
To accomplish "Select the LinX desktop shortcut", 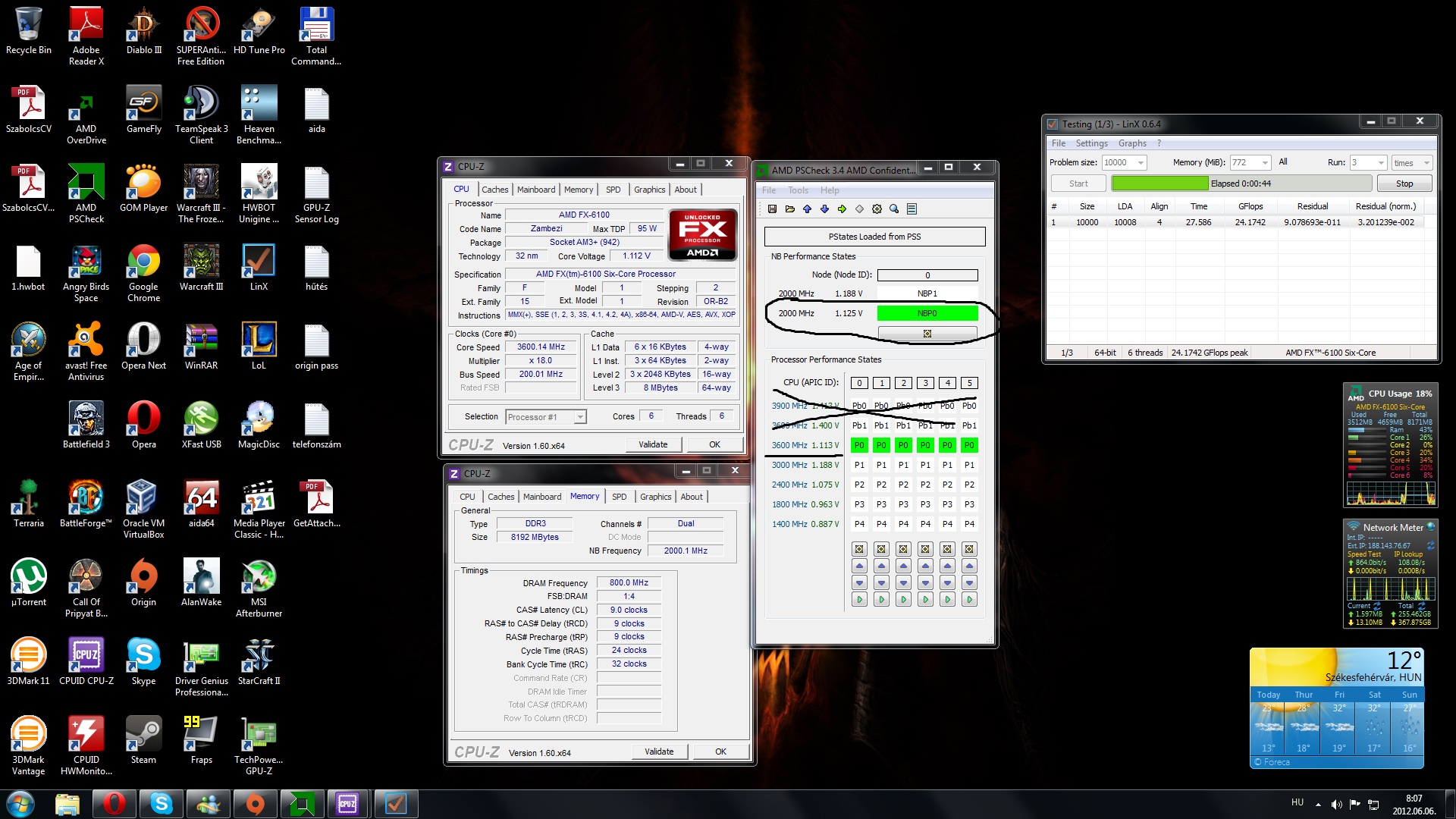I will coord(259,268).
